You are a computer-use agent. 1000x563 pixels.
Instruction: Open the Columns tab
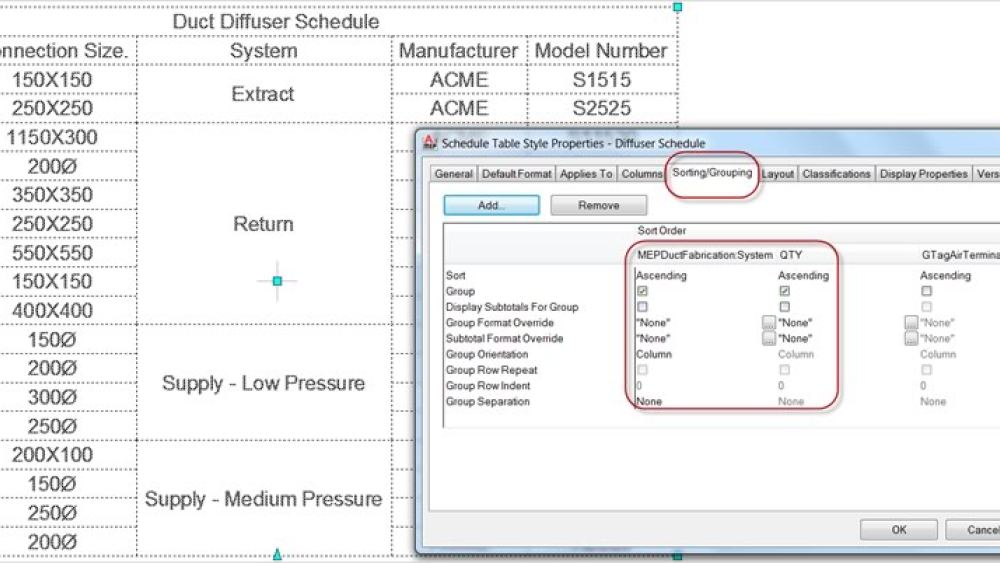[x=642, y=173]
